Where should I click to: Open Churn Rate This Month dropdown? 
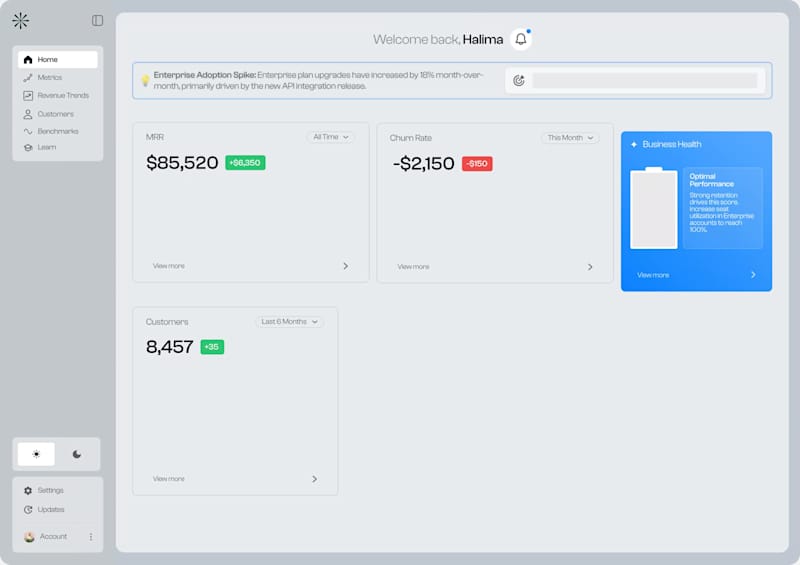pyautogui.click(x=570, y=138)
